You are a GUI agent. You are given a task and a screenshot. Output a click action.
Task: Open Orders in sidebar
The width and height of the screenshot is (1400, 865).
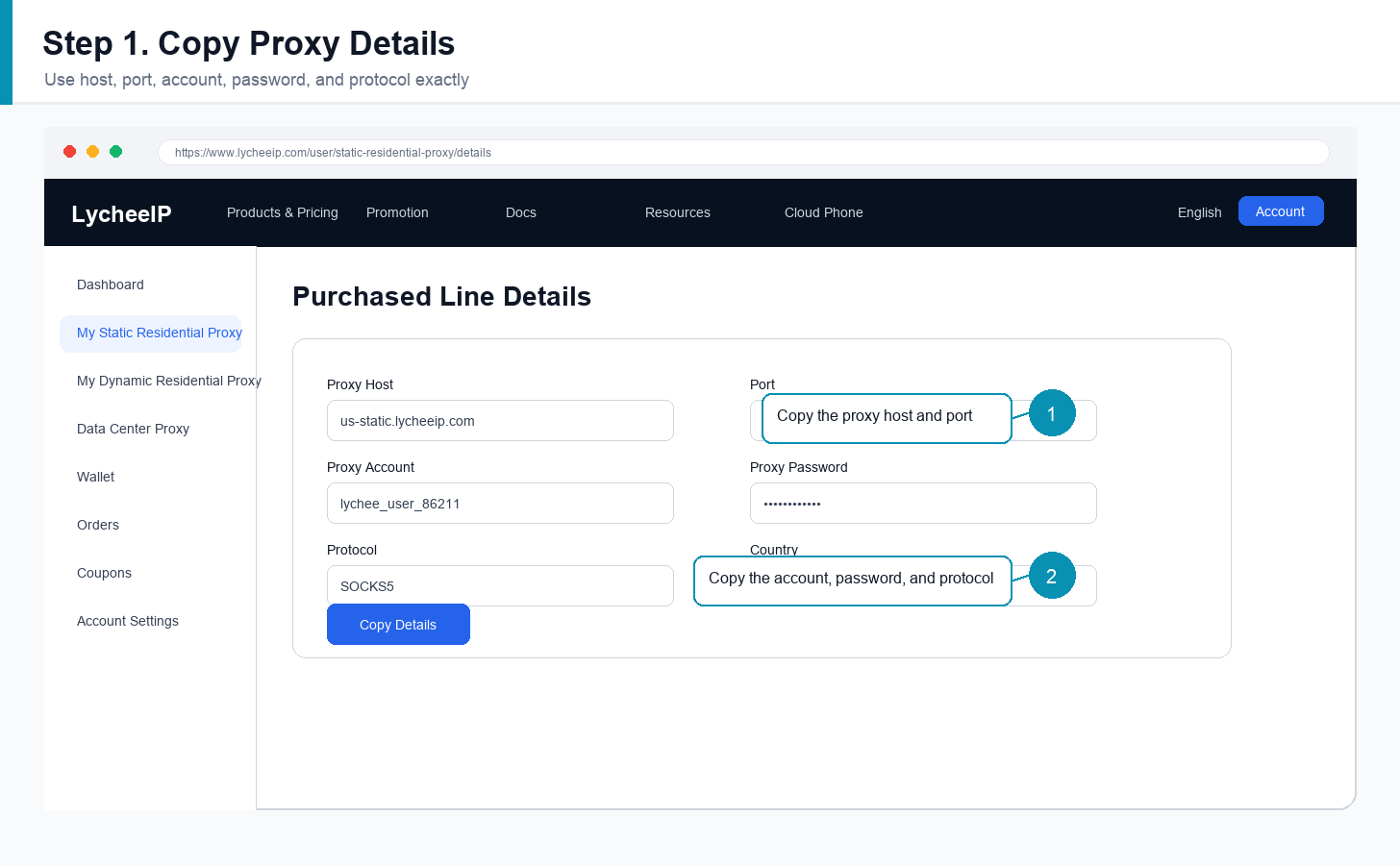pyautogui.click(x=98, y=525)
